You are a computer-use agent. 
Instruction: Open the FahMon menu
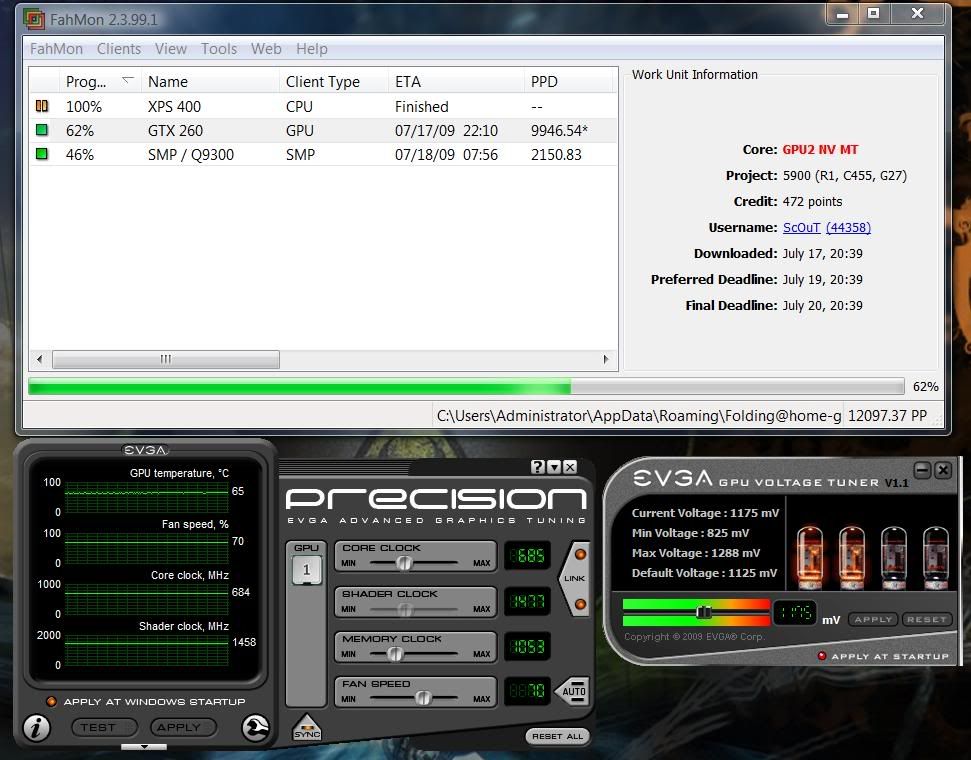coord(56,49)
